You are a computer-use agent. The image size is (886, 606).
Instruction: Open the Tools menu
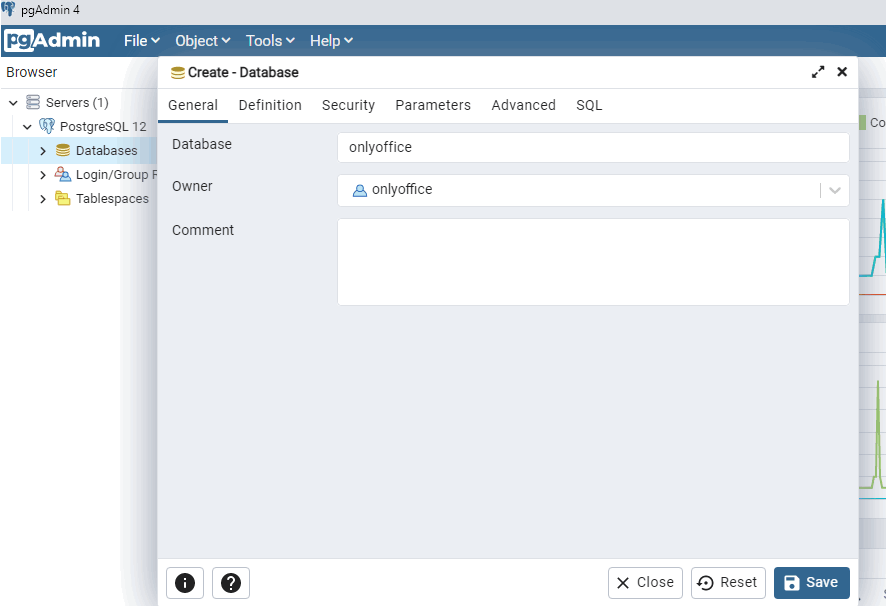270,41
